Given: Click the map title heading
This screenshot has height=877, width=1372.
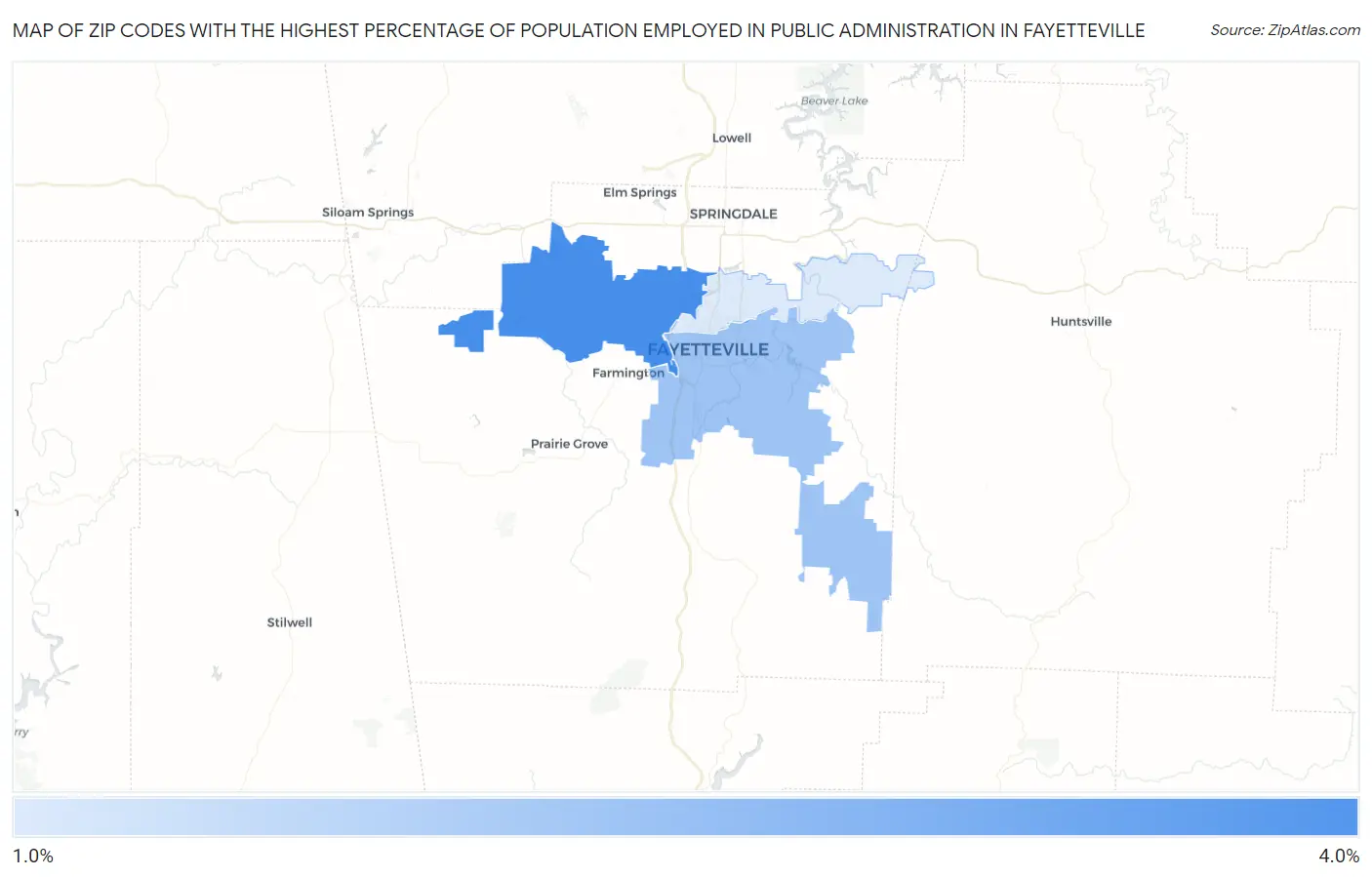Looking at the screenshot, I should pos(579,30).
